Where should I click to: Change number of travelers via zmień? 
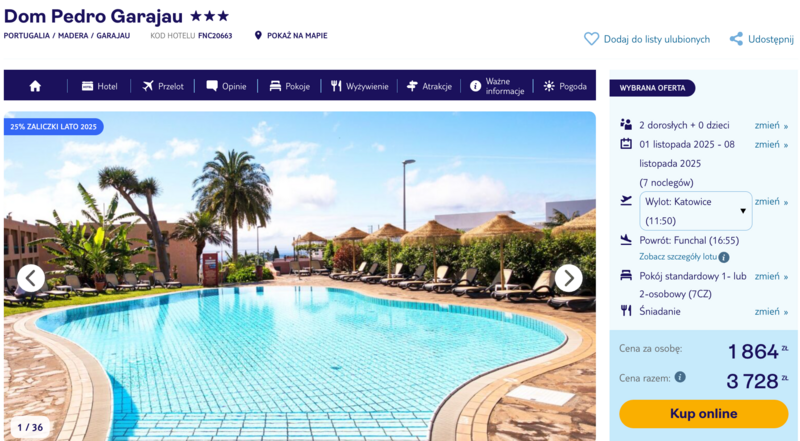[771, 125]
